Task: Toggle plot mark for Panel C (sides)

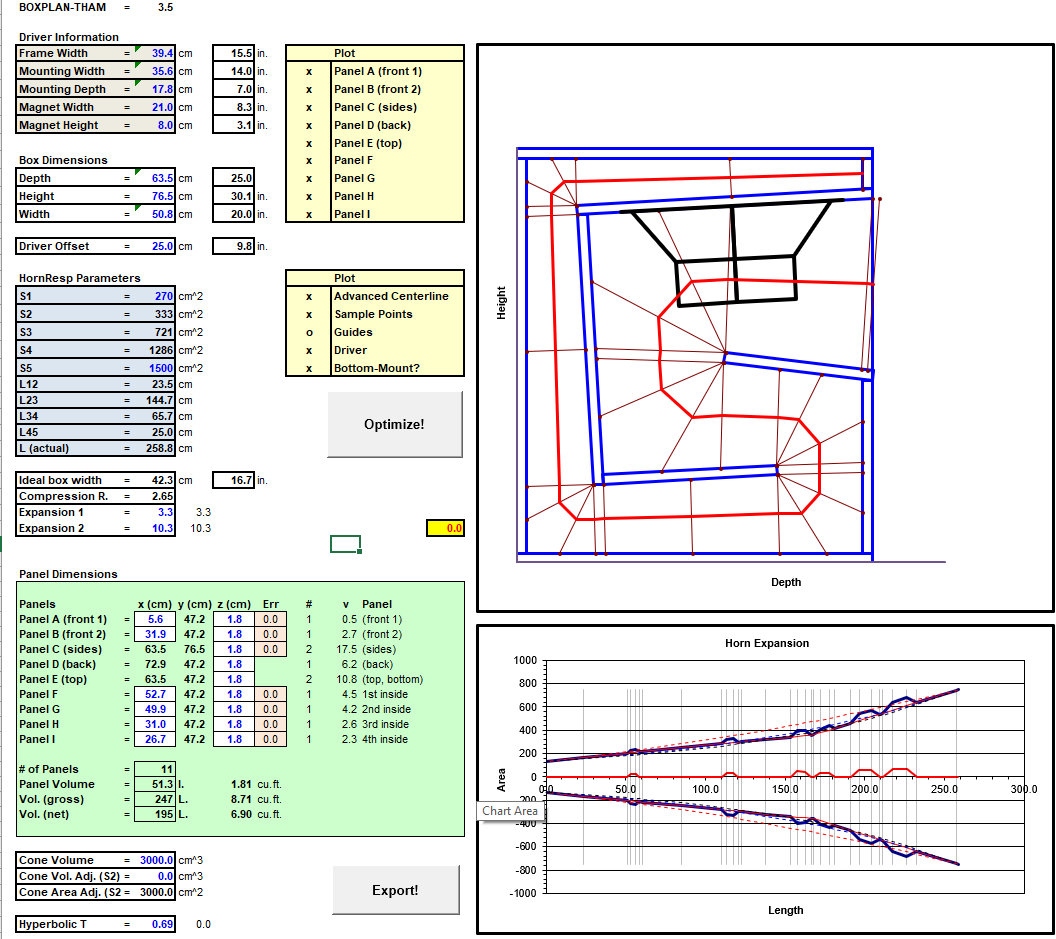Action: tap(309, 107)
